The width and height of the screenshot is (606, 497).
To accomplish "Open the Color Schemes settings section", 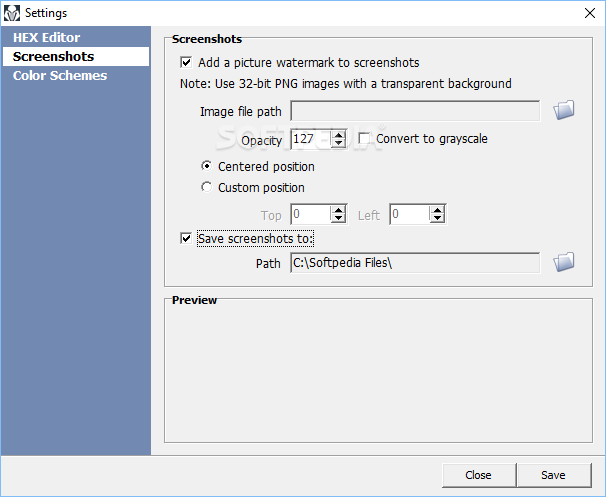I will pyautogui.click(x=76, y=75).
